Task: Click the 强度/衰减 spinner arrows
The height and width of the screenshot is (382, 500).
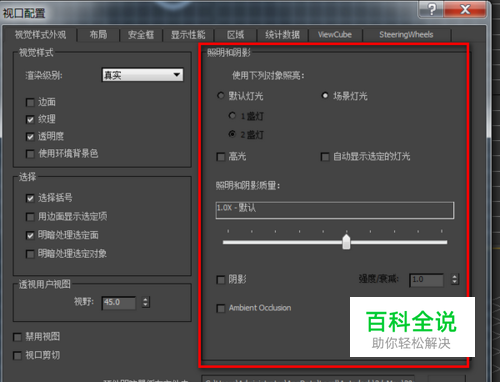Action: pyautogui.click(x=455, y=279)
